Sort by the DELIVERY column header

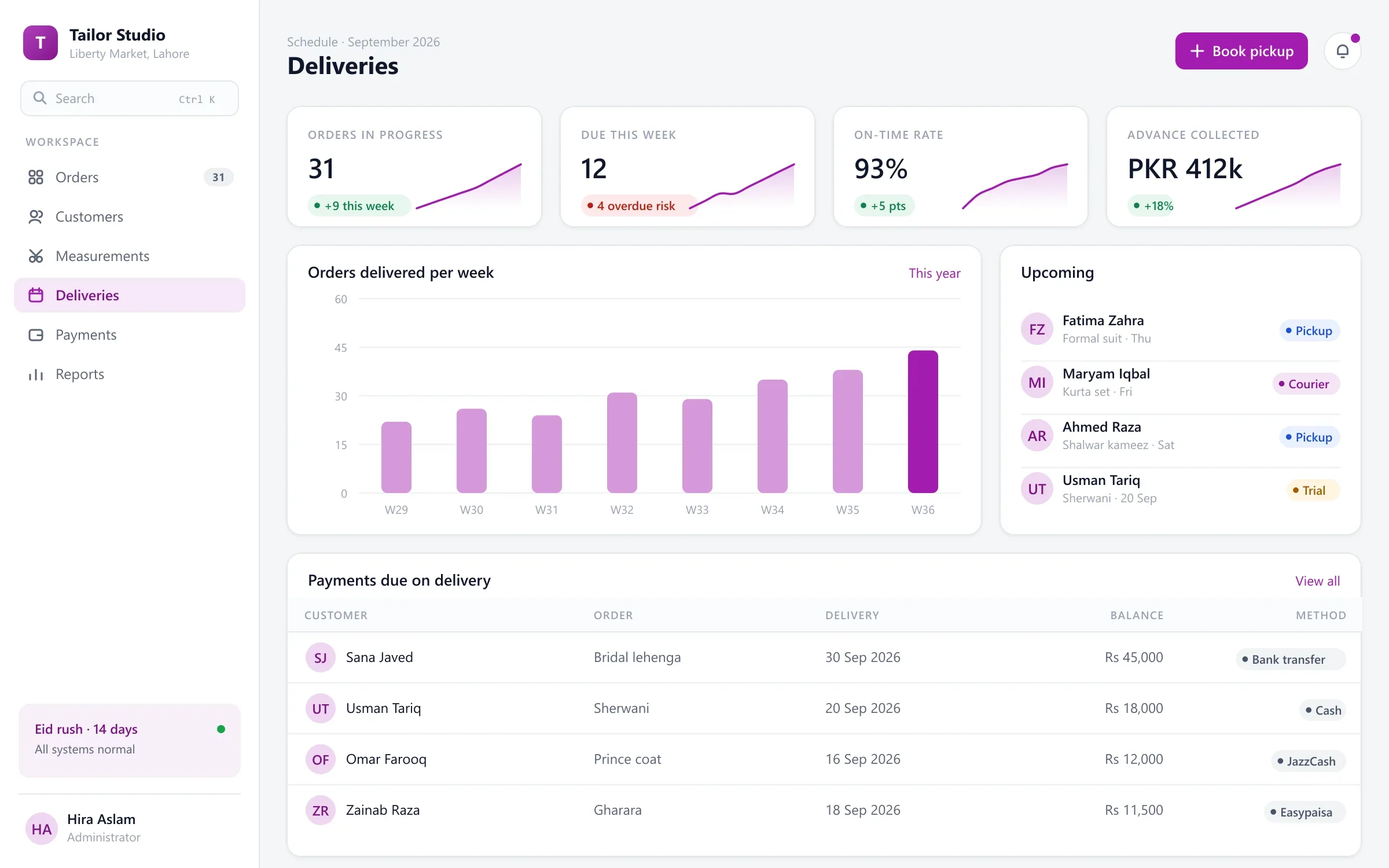(852, 615)
